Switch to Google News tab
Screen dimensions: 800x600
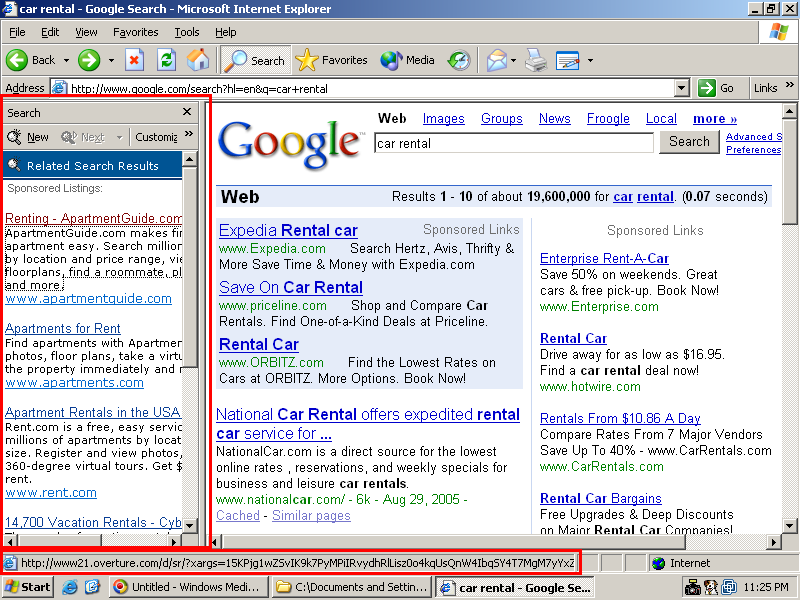pos(555,119)
